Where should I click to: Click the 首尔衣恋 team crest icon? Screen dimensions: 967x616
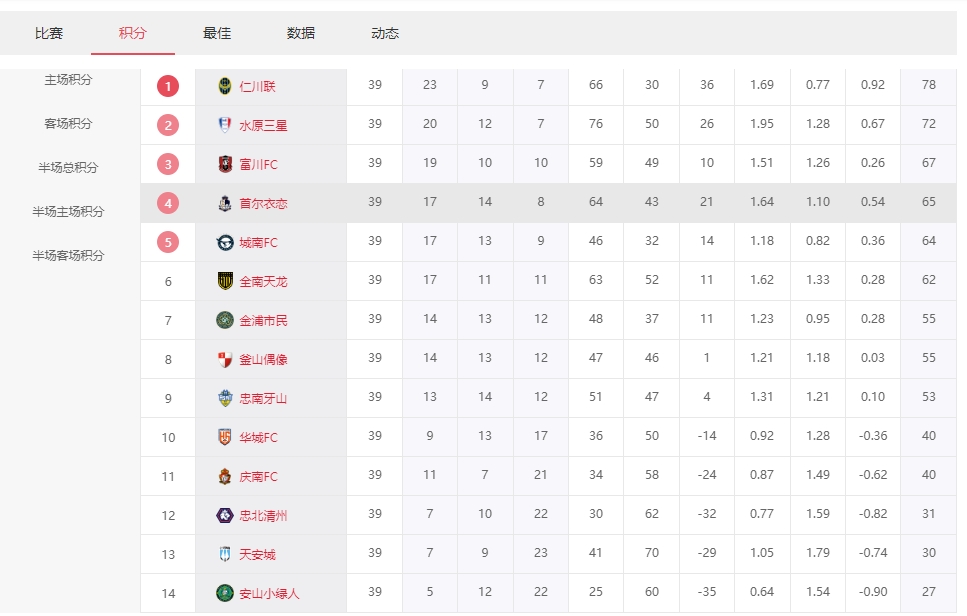coord(225,203)
